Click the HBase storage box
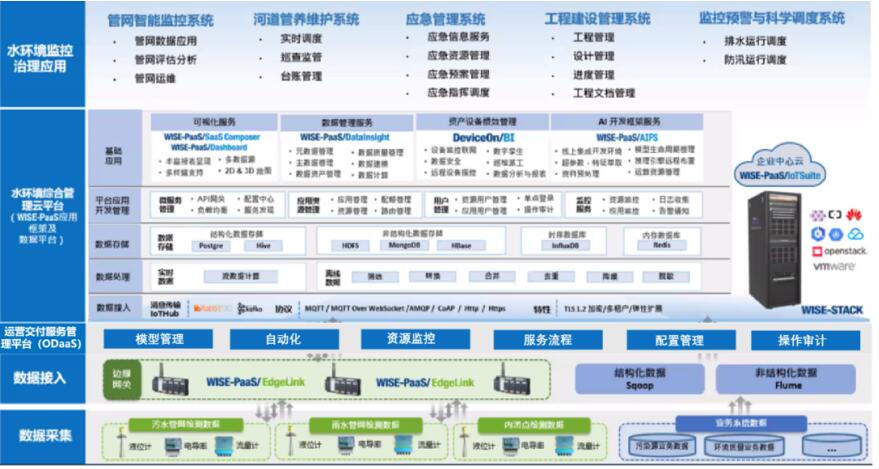The height and width of the screenshot is (469, 879). pyautogui.click(x=461, y=246)
